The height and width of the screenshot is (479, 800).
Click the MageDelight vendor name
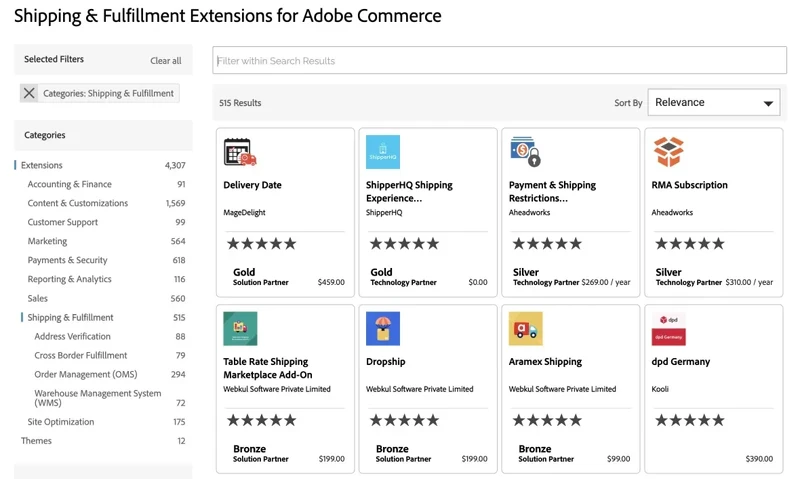point(244,212)
